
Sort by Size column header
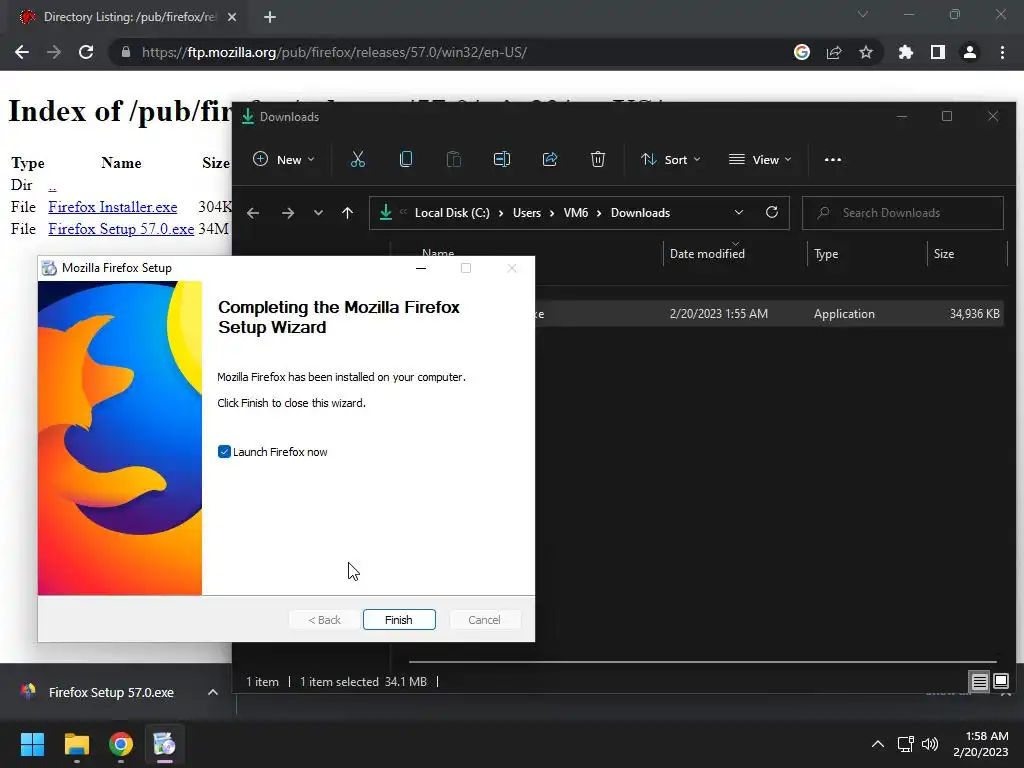pos(967,254)
